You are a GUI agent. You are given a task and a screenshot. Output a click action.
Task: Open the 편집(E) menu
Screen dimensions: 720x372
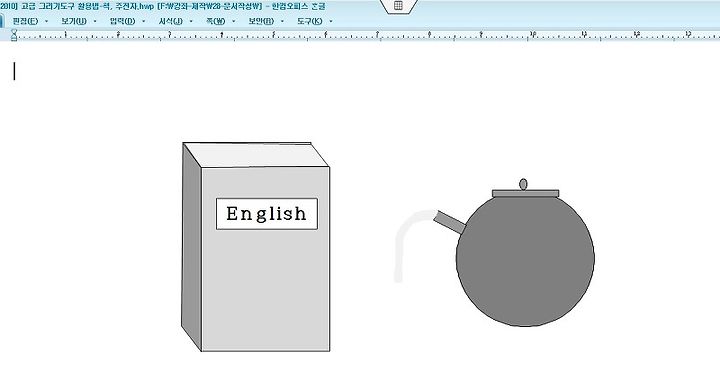click(x=25, y=21)
